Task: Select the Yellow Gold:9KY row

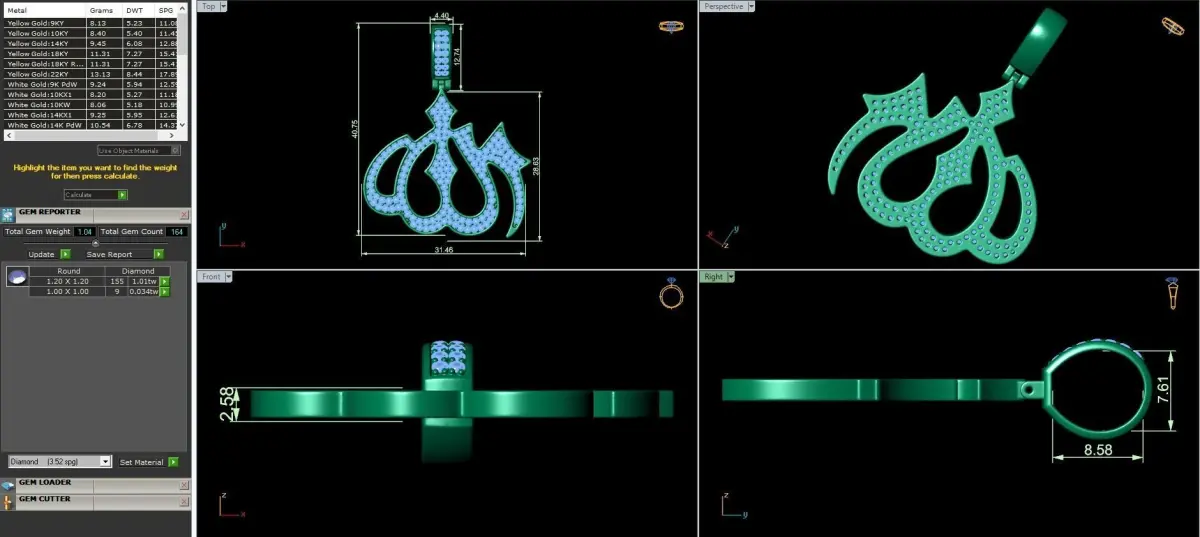Action: coord(91,23)
